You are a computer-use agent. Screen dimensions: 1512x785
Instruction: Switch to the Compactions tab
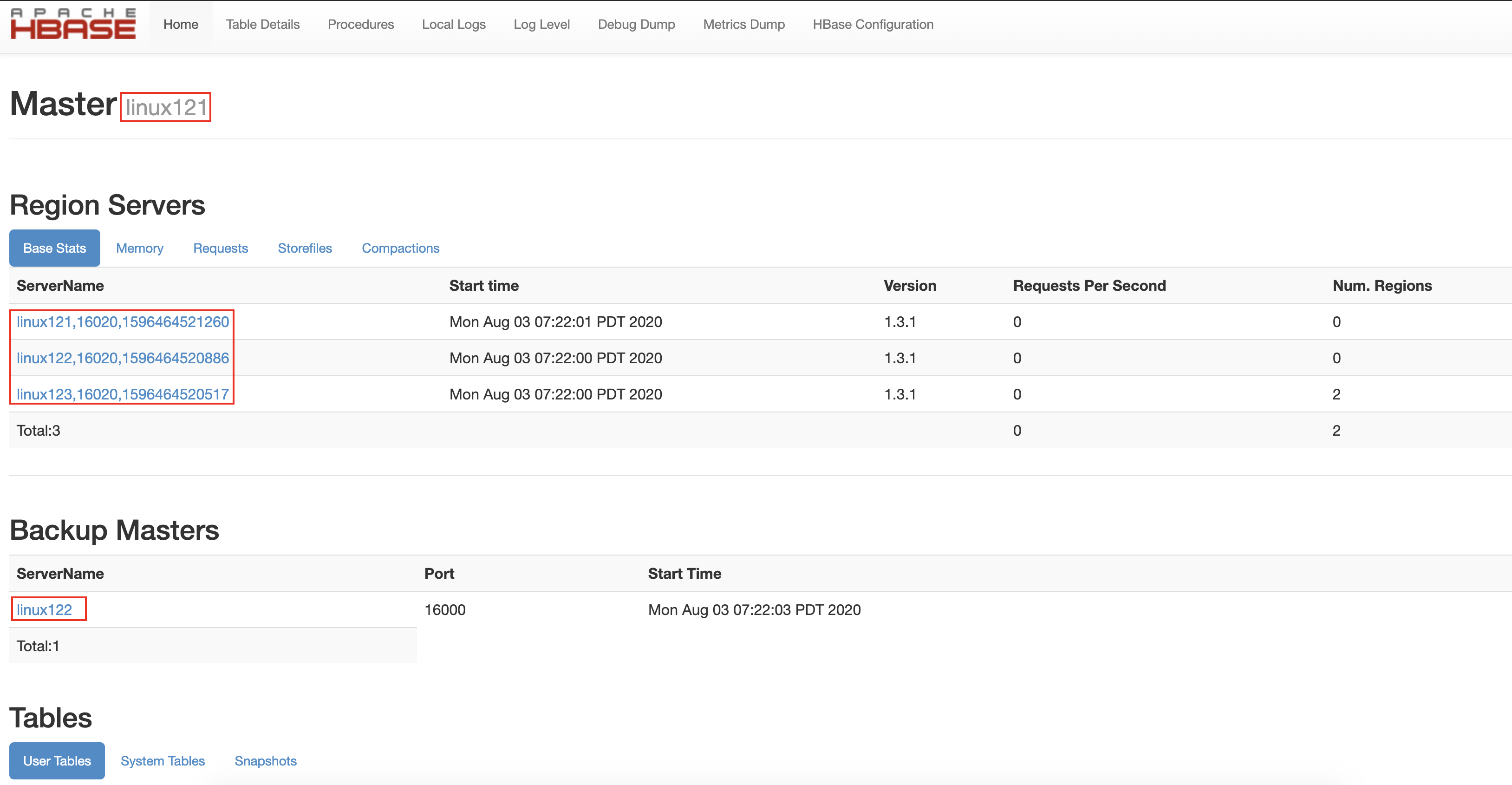tap(400, 248)
